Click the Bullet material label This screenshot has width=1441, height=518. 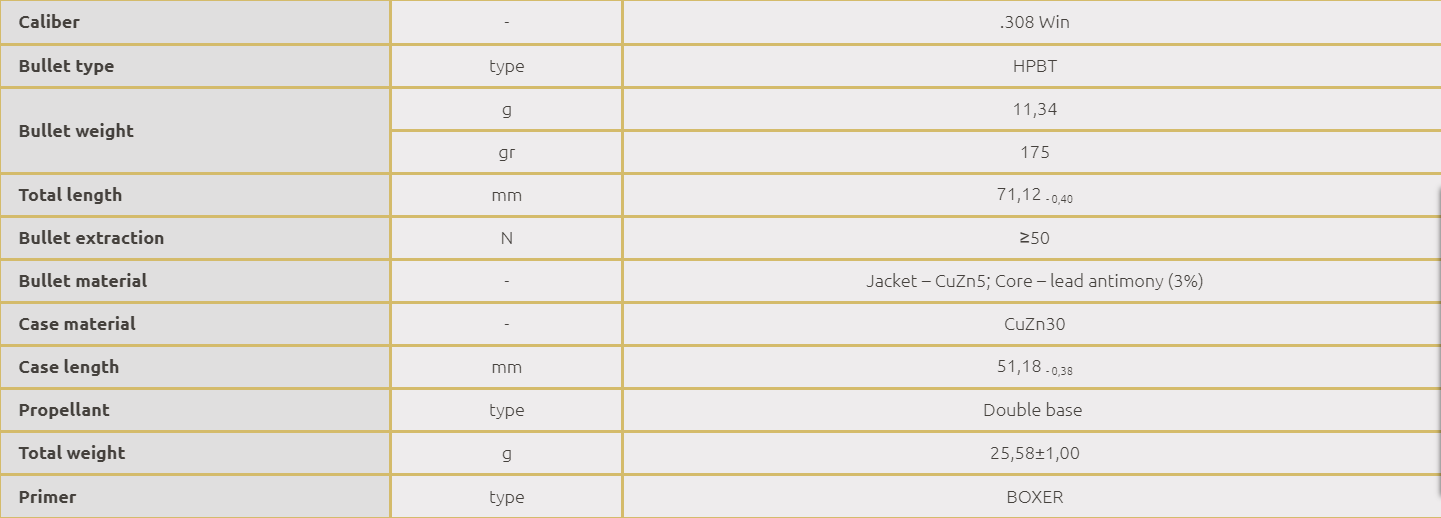tap(83, 281)
